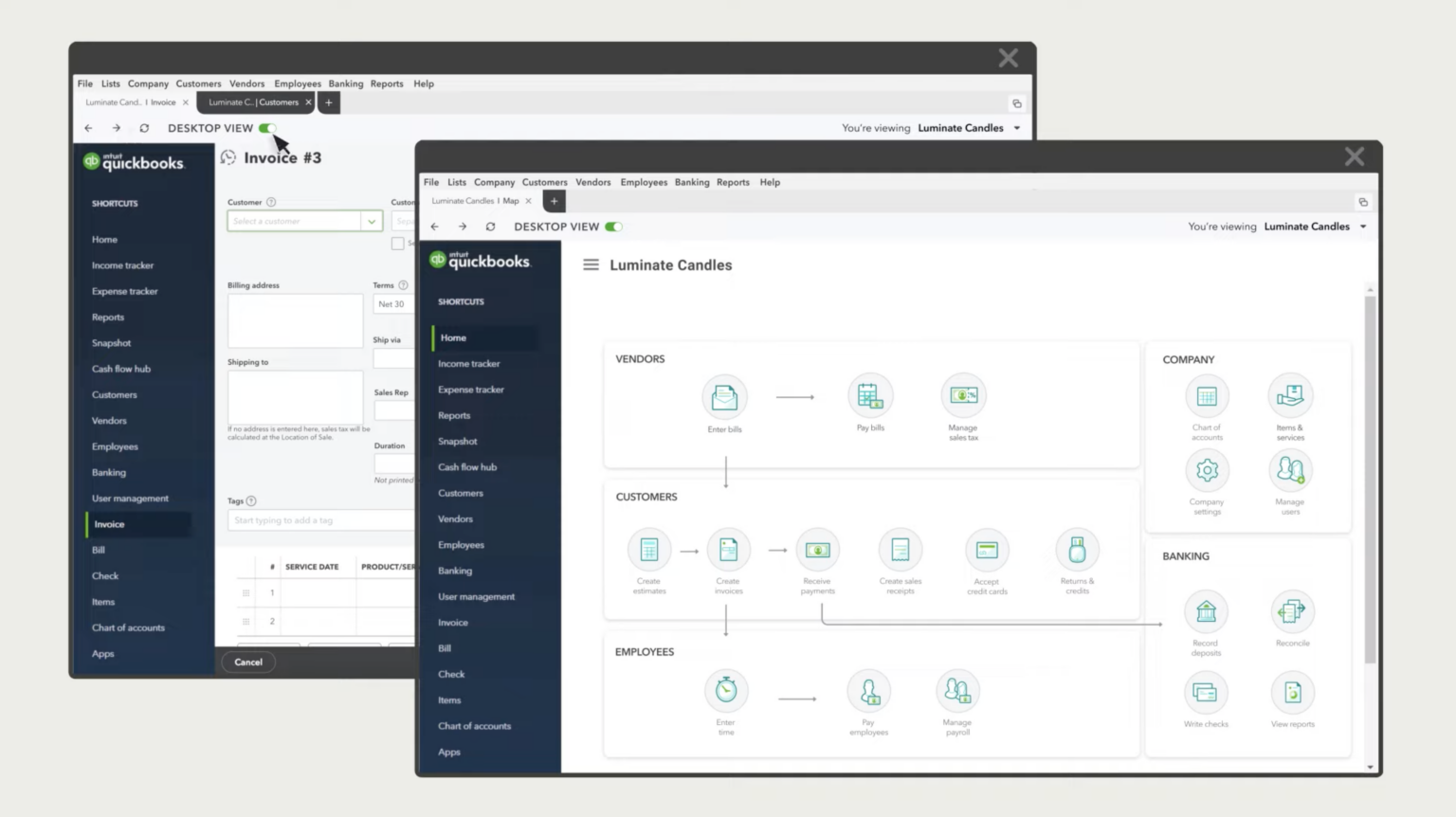
Task: Open the Company settings gear icon
Action: tap(1207, 470)
